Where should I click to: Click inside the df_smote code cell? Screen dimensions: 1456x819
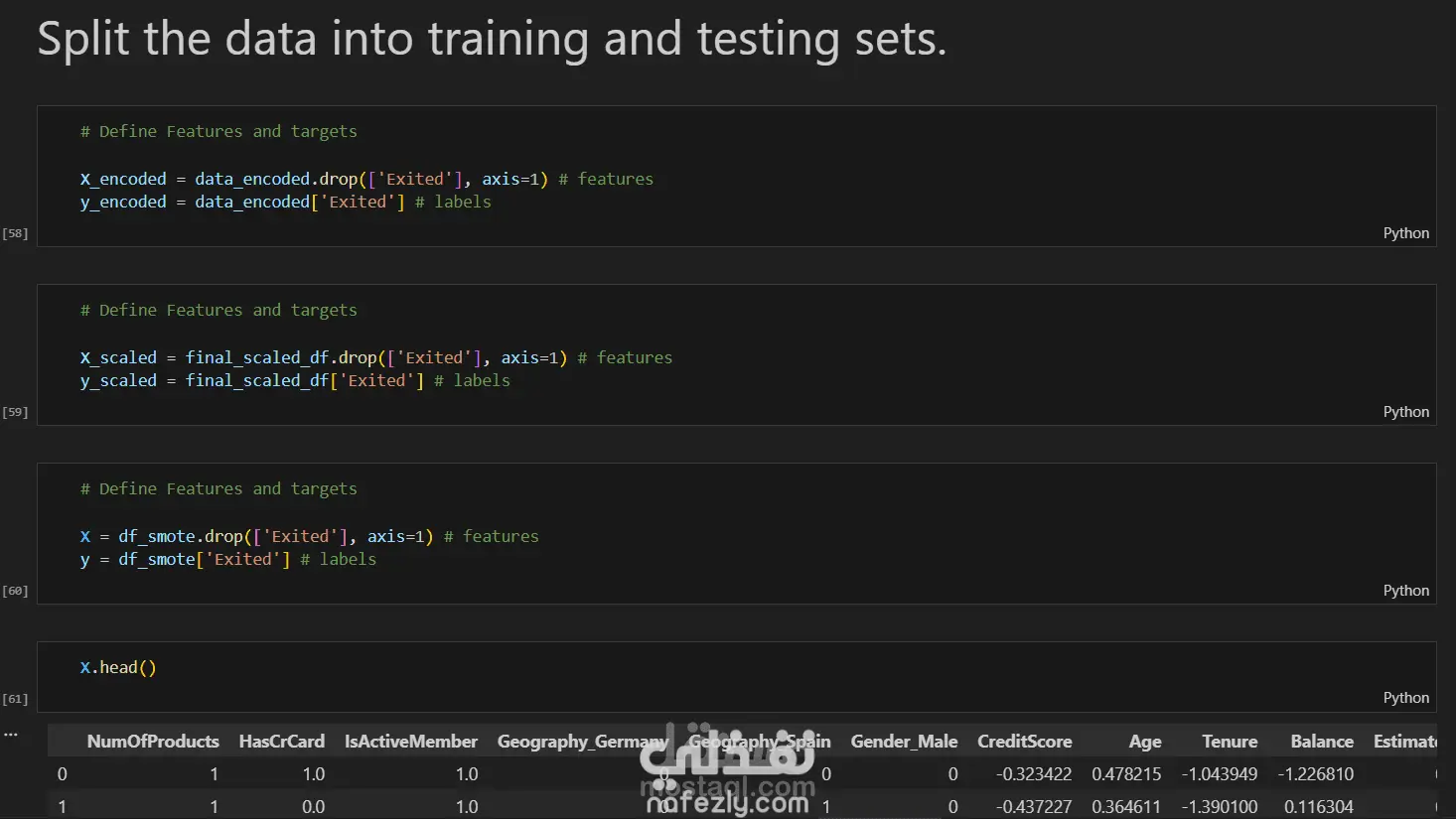[x=737, y=533]
